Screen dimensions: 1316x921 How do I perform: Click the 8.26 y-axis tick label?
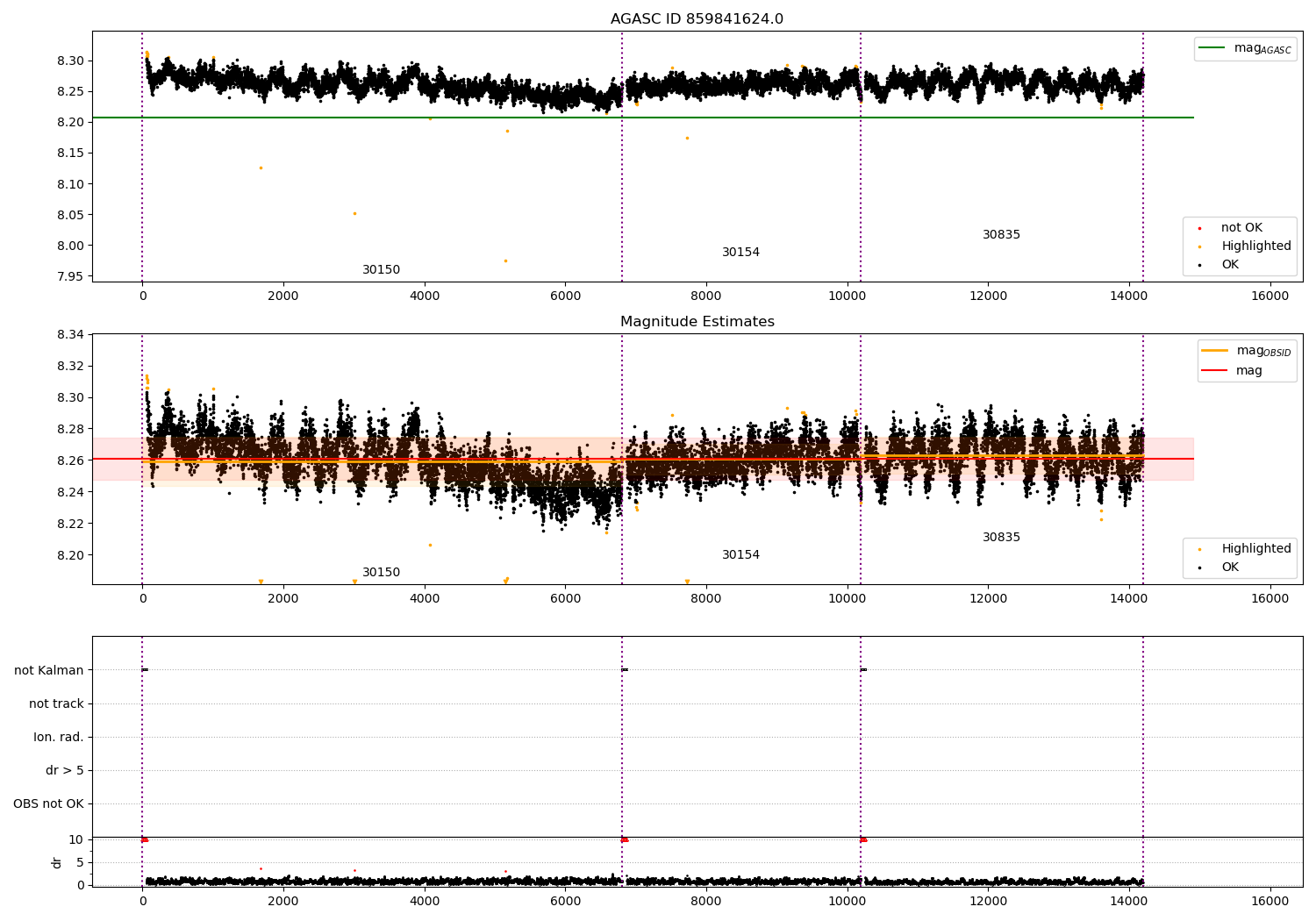pyautogui.click(x=70, y=461)
